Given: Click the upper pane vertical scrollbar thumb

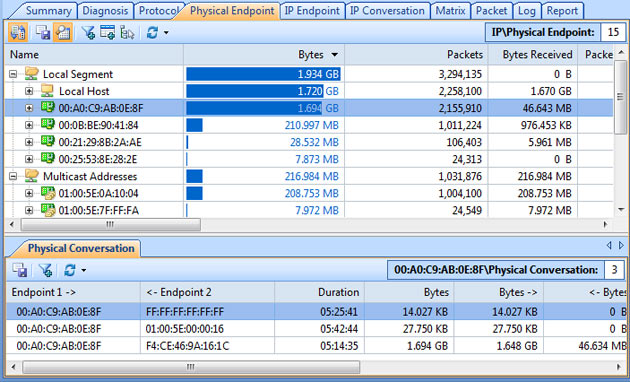Looking at the screenshot, I should point(621,97).
